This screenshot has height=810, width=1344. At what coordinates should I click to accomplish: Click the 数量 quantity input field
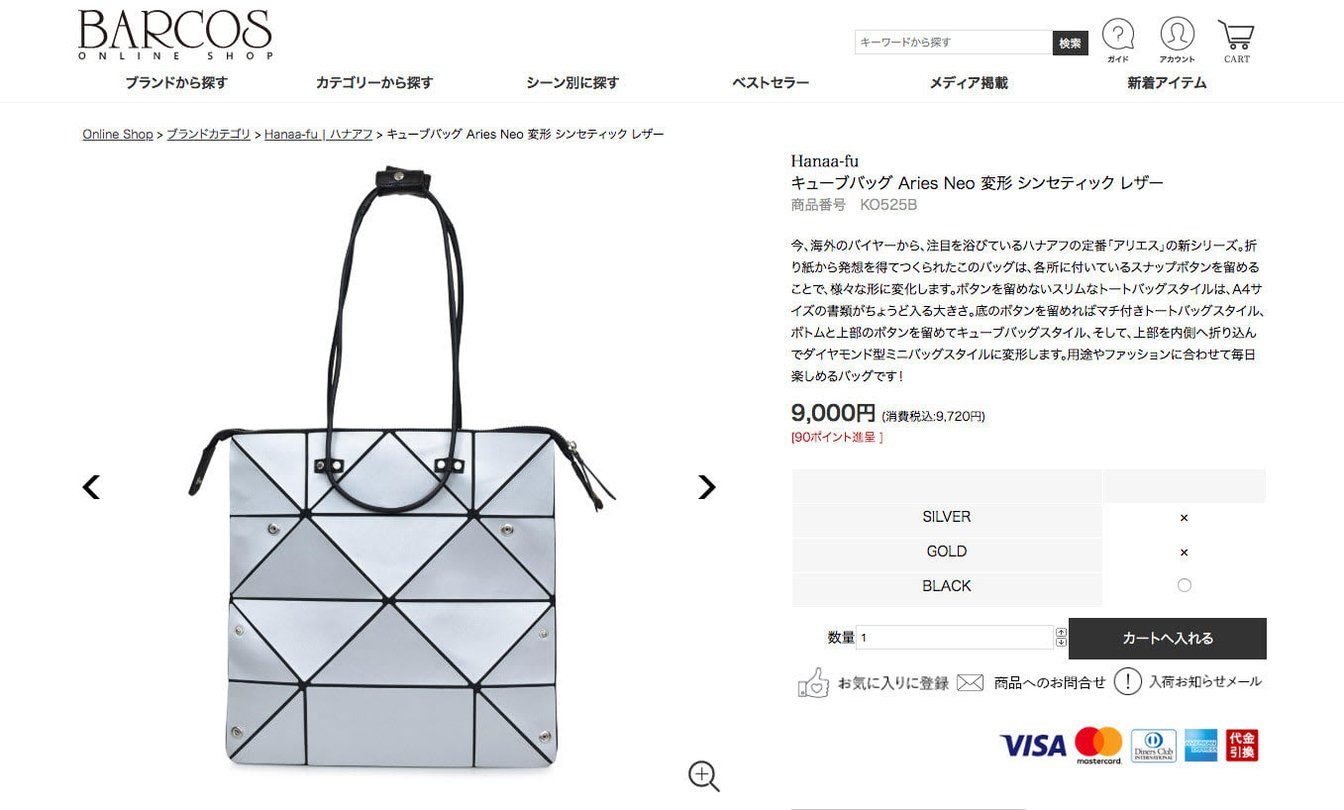click(x=954, y=637)
